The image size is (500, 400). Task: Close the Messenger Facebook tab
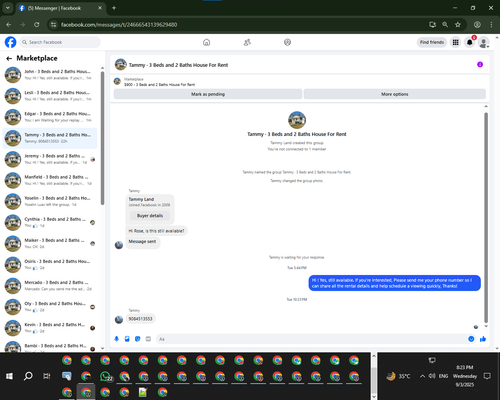100,8
